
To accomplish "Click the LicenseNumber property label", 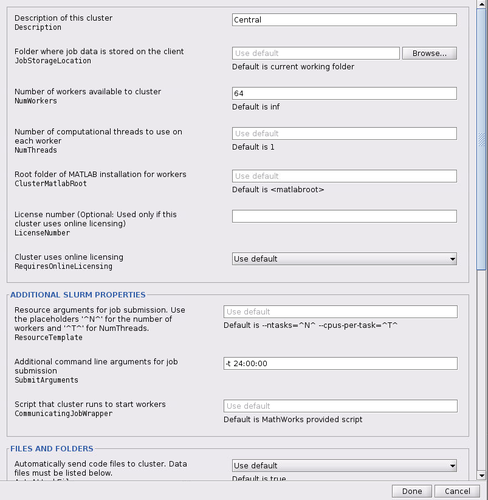I will pos(42,233).
